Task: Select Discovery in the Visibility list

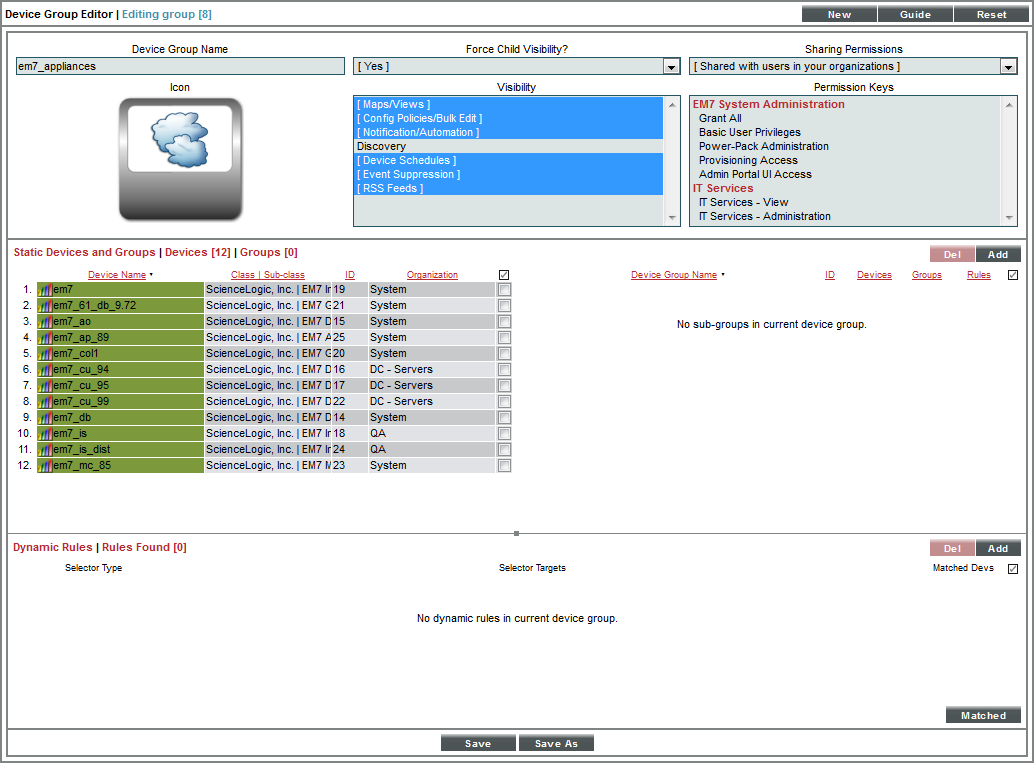Action: (402, 146)
